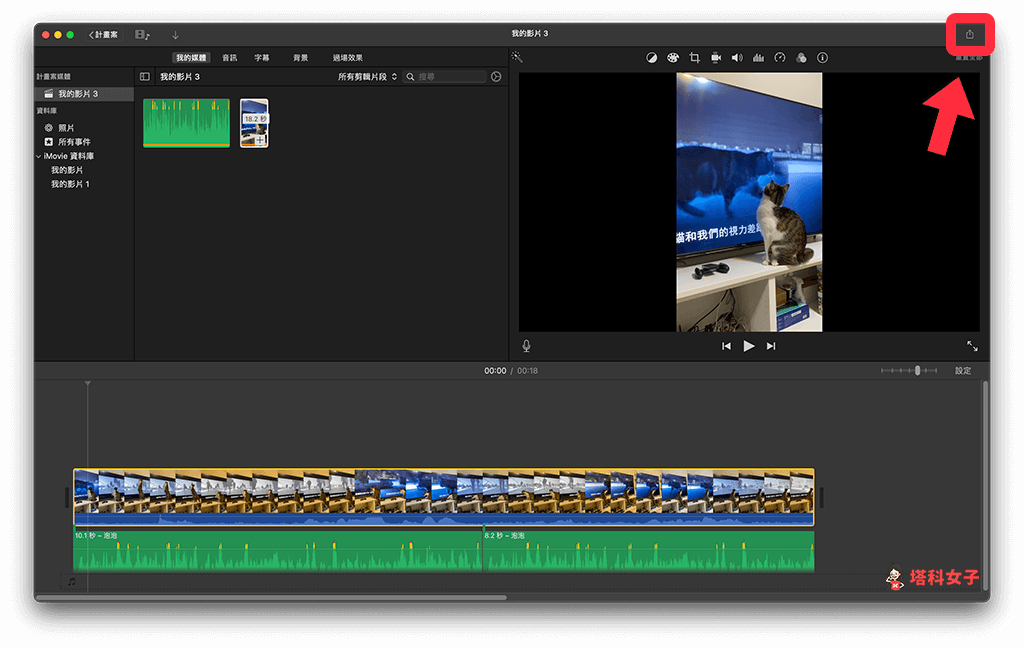This screenshot has width=1024, height=647.
Task: Open the volume adjustment tool
Action: [737, 57]
